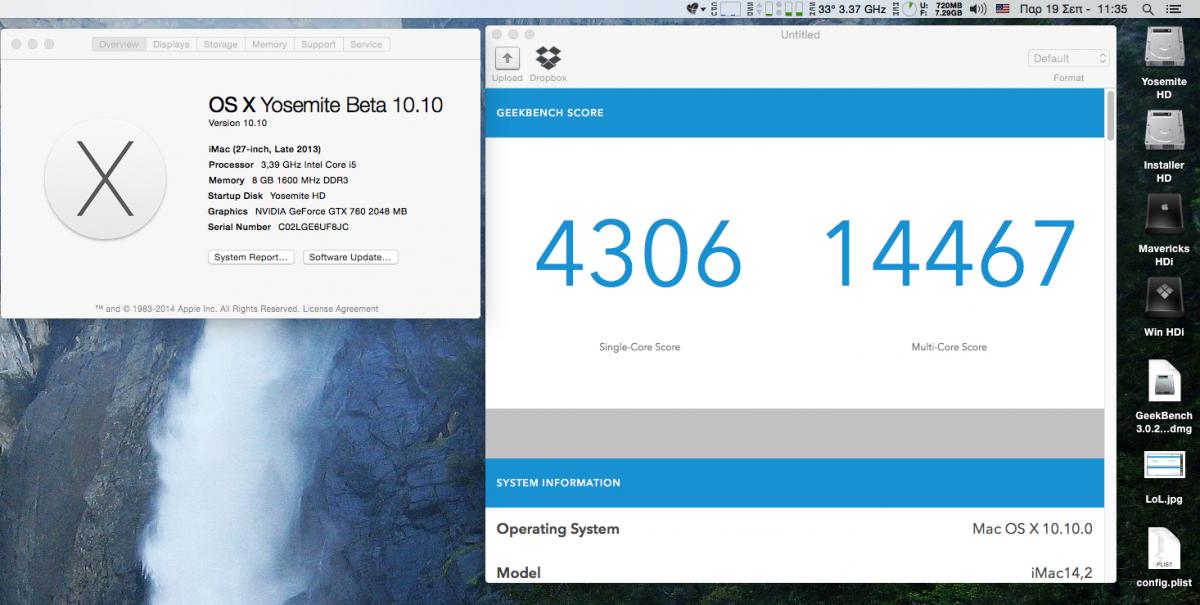Screen dimensions: 1200x605
Task: Click the green clock pie menu bar icon
Action: [910, 9]
